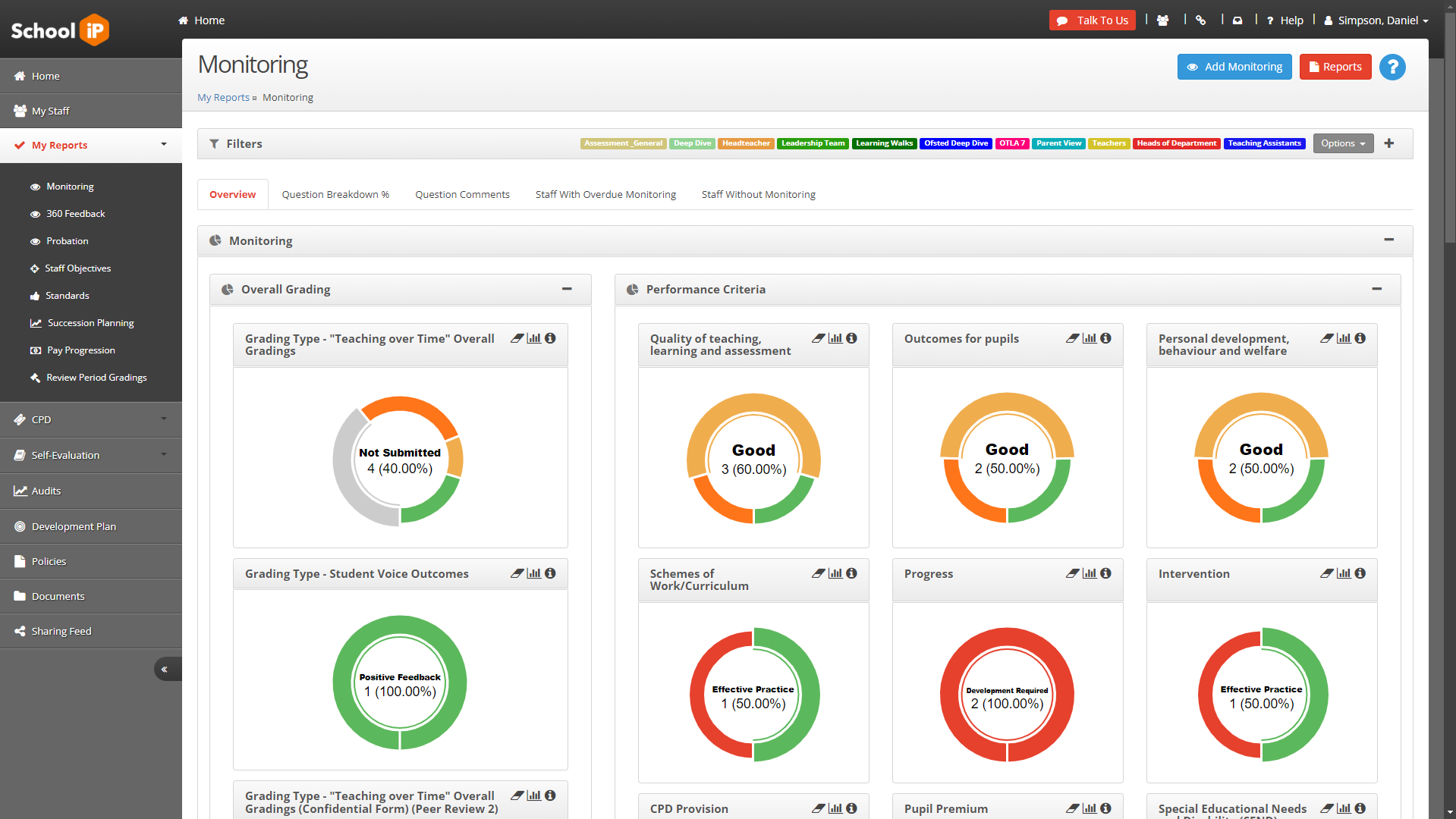Screen dimensions: 1456x819
Task: Toggle the Assessment_General filter tag
Action: (624, 143)
